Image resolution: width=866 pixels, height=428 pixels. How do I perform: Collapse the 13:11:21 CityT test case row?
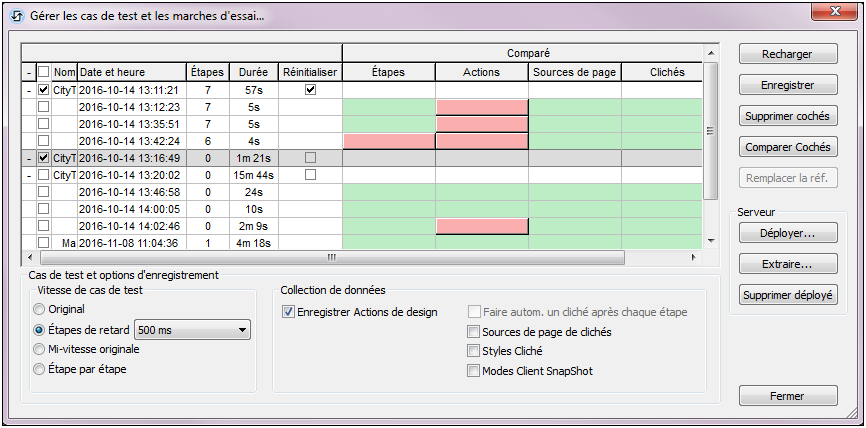[x=27, y=90]
